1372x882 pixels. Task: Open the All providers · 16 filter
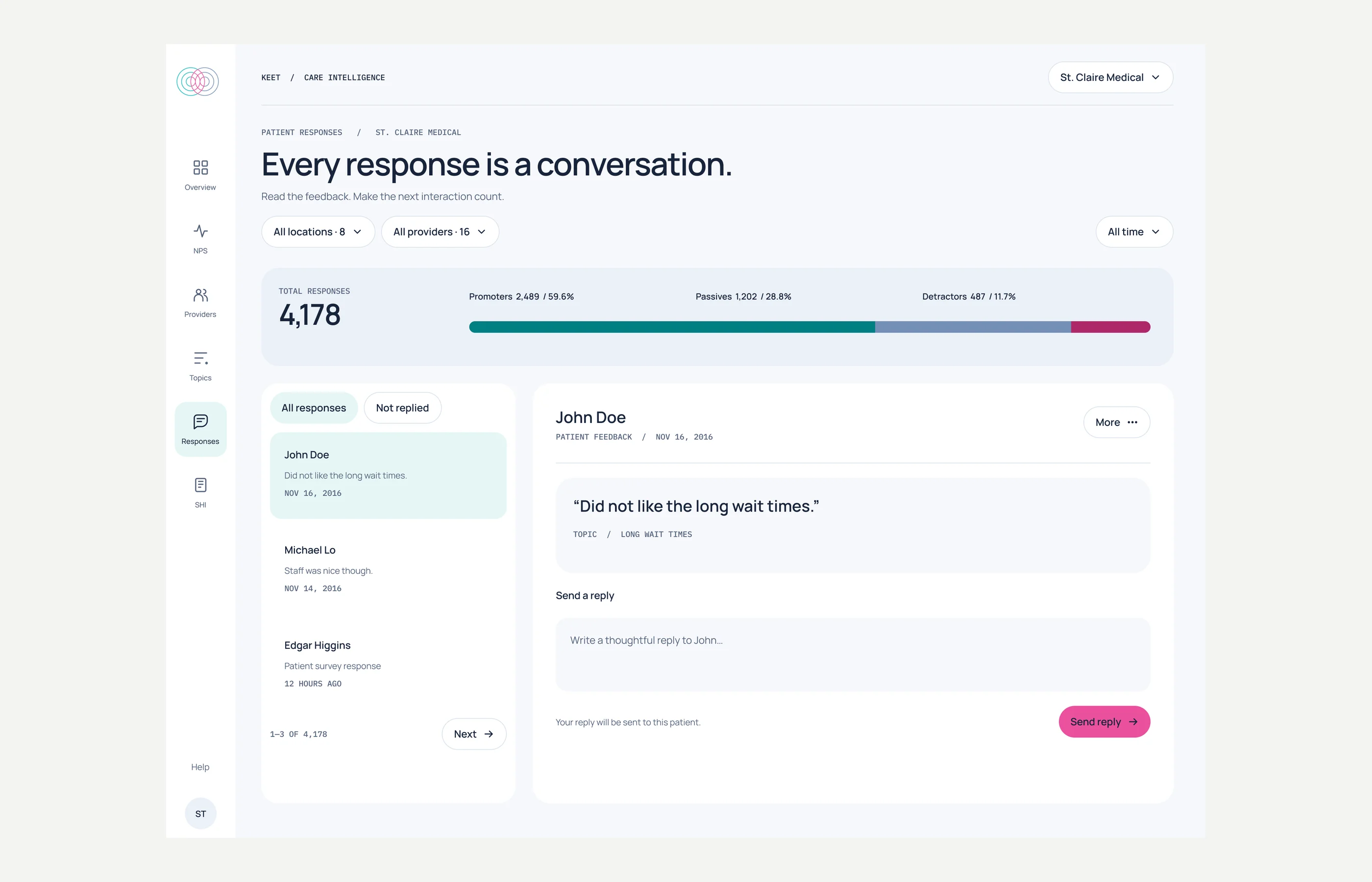(440, 231)
